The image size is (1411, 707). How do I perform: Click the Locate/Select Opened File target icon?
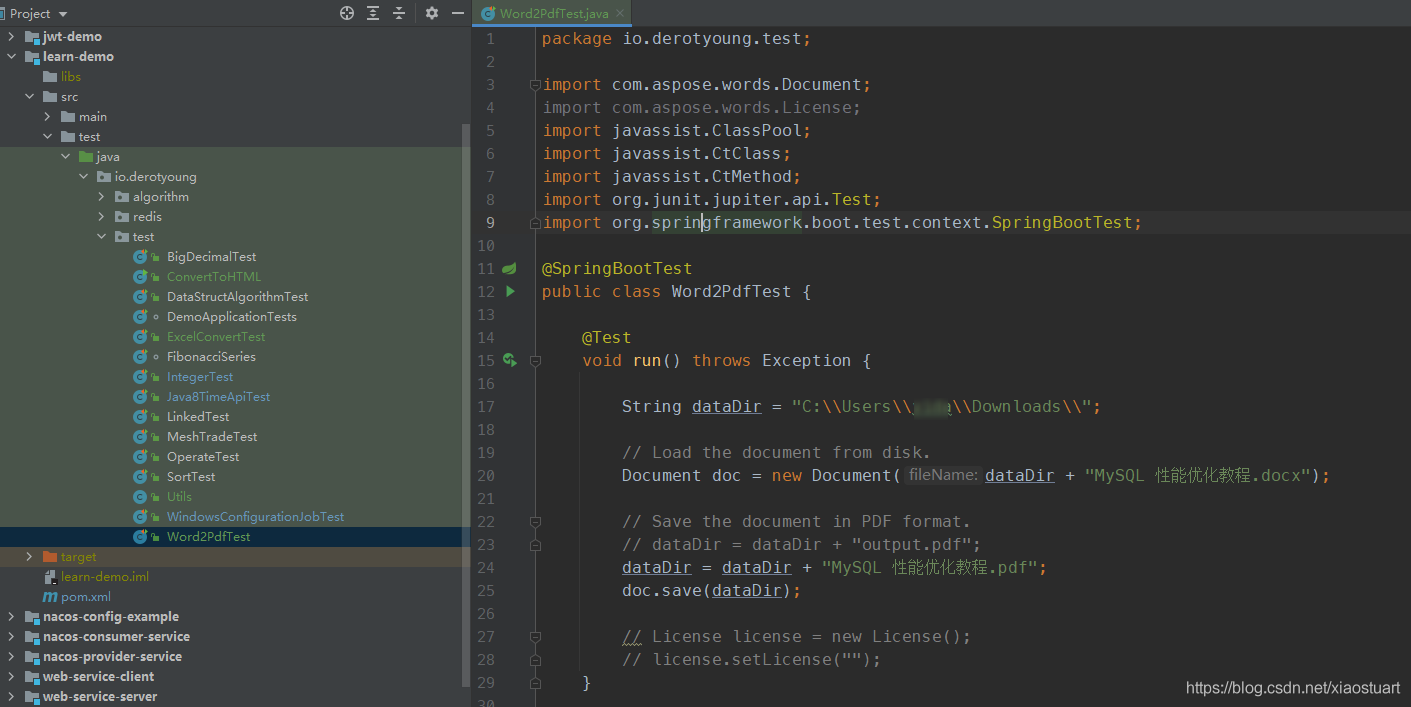pyautogui.click(x=347, y=13)
